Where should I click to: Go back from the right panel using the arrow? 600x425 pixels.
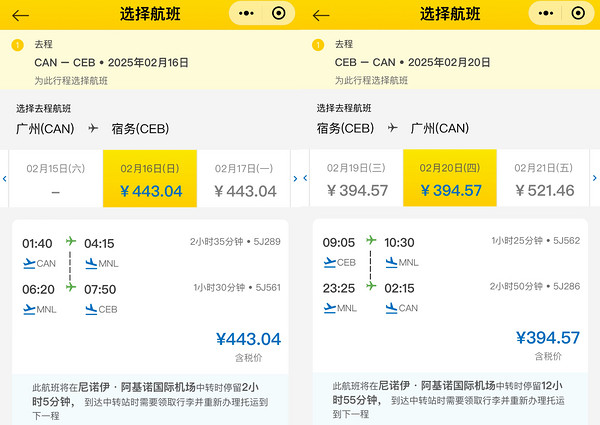(321, 15)
